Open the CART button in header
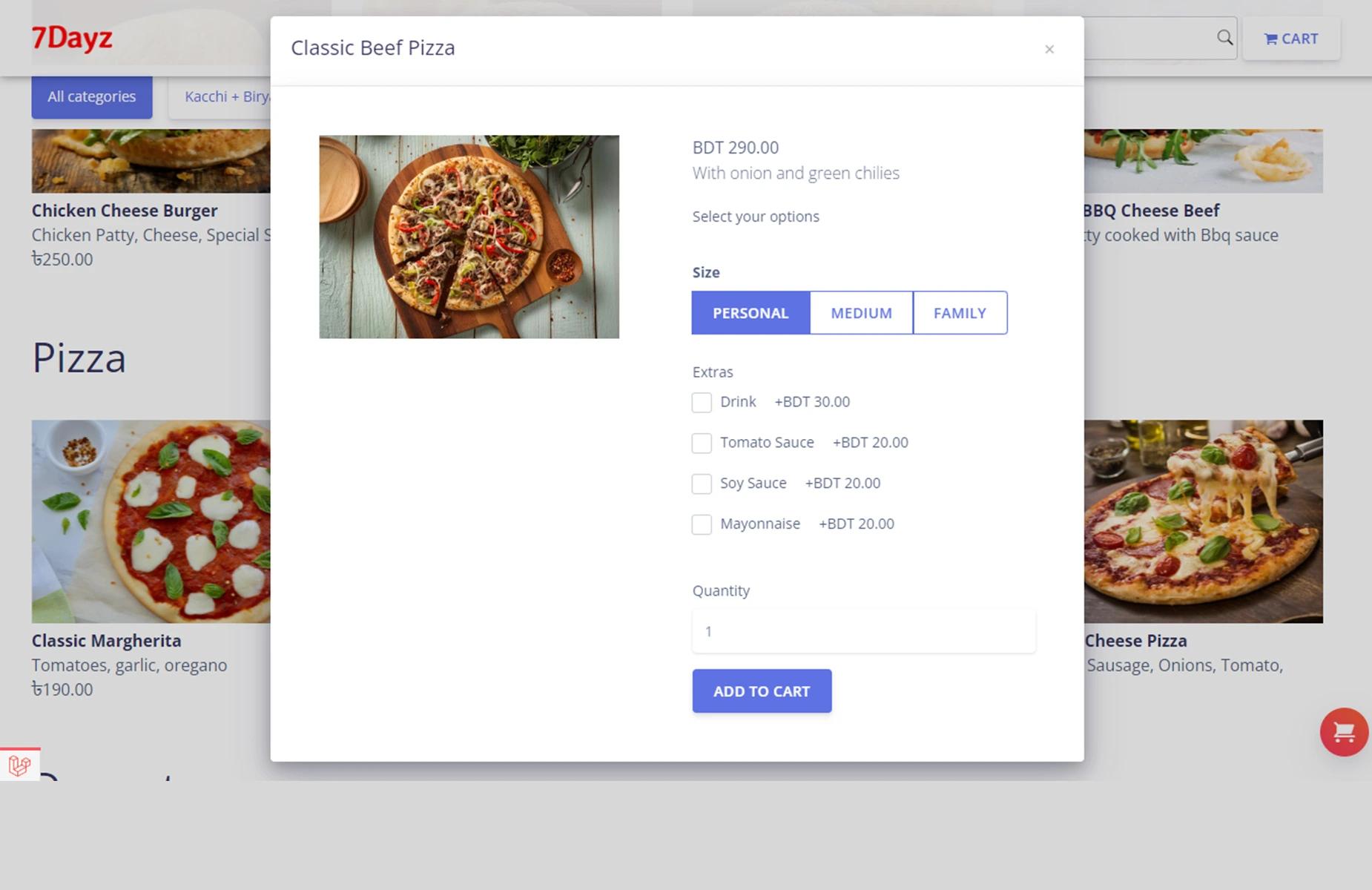The width and height of the screenshot is (1372, 890). click(1290, 39)
